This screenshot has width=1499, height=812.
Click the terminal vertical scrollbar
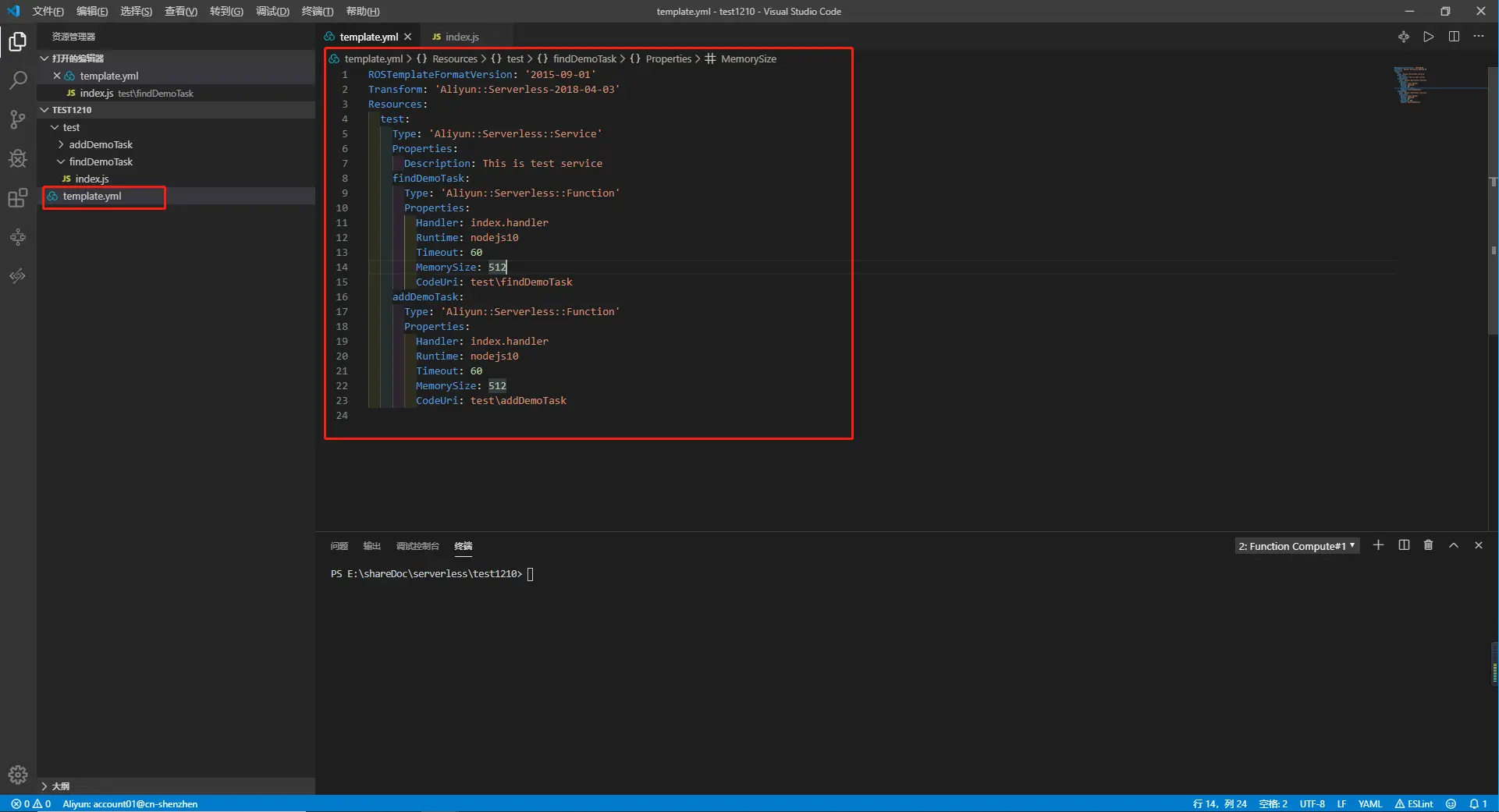pyautogui.click(x=1494, y=663)
